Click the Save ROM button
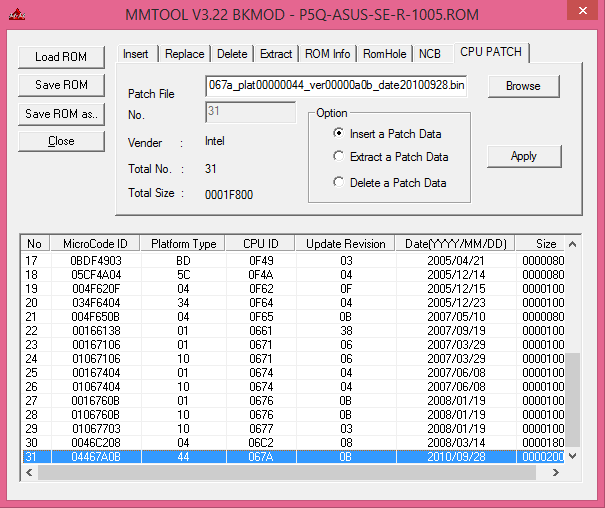This screenshot has height=508, width=605. 61,84
